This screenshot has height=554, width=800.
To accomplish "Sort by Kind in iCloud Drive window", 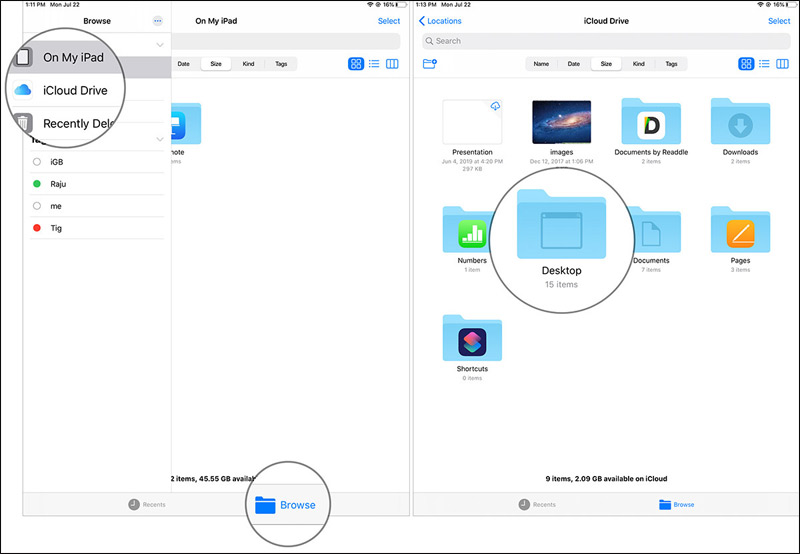I will (x=639, y=64).
